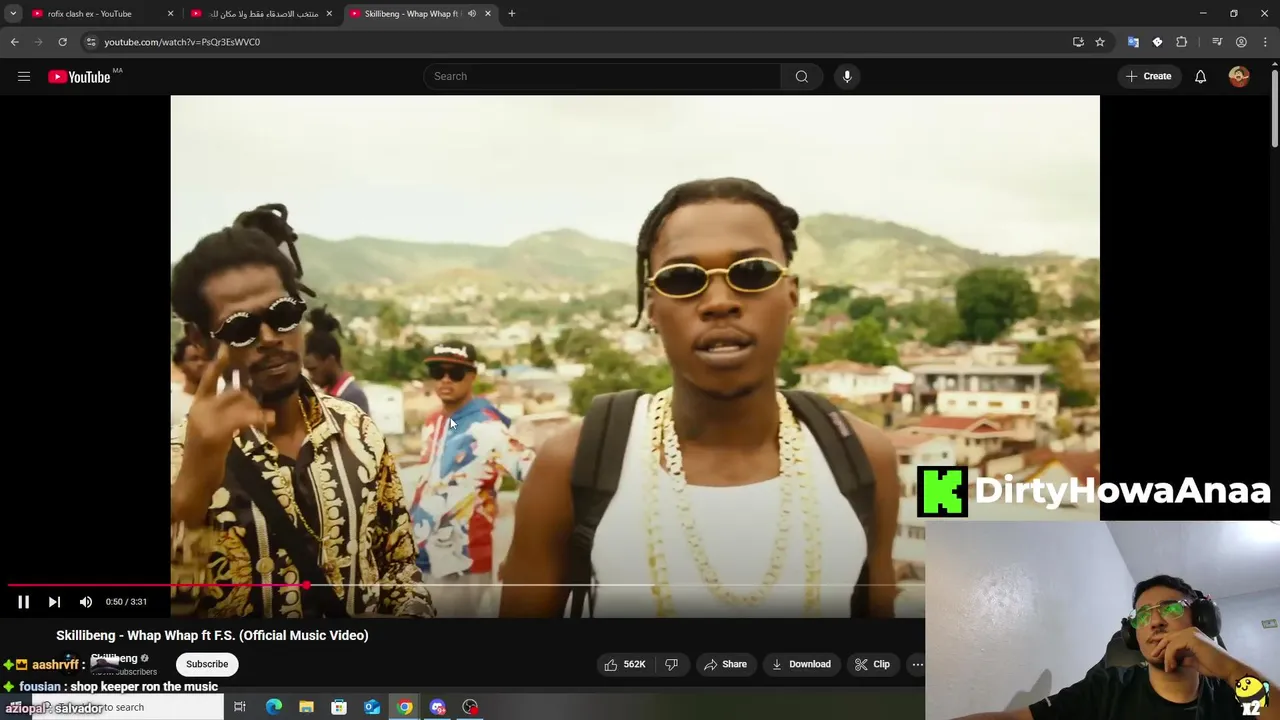
Task: Click the video title 'Skillibeng - Whap Whap ft F.S.'
Action: 212,635
